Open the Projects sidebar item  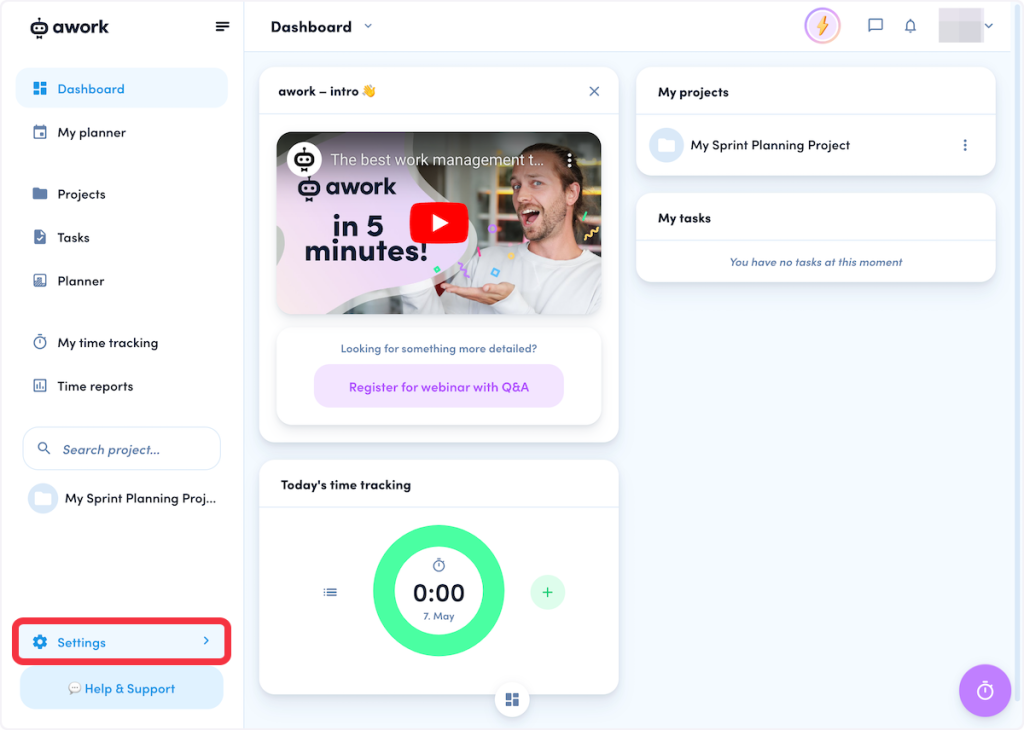click(x=81, y=194)
